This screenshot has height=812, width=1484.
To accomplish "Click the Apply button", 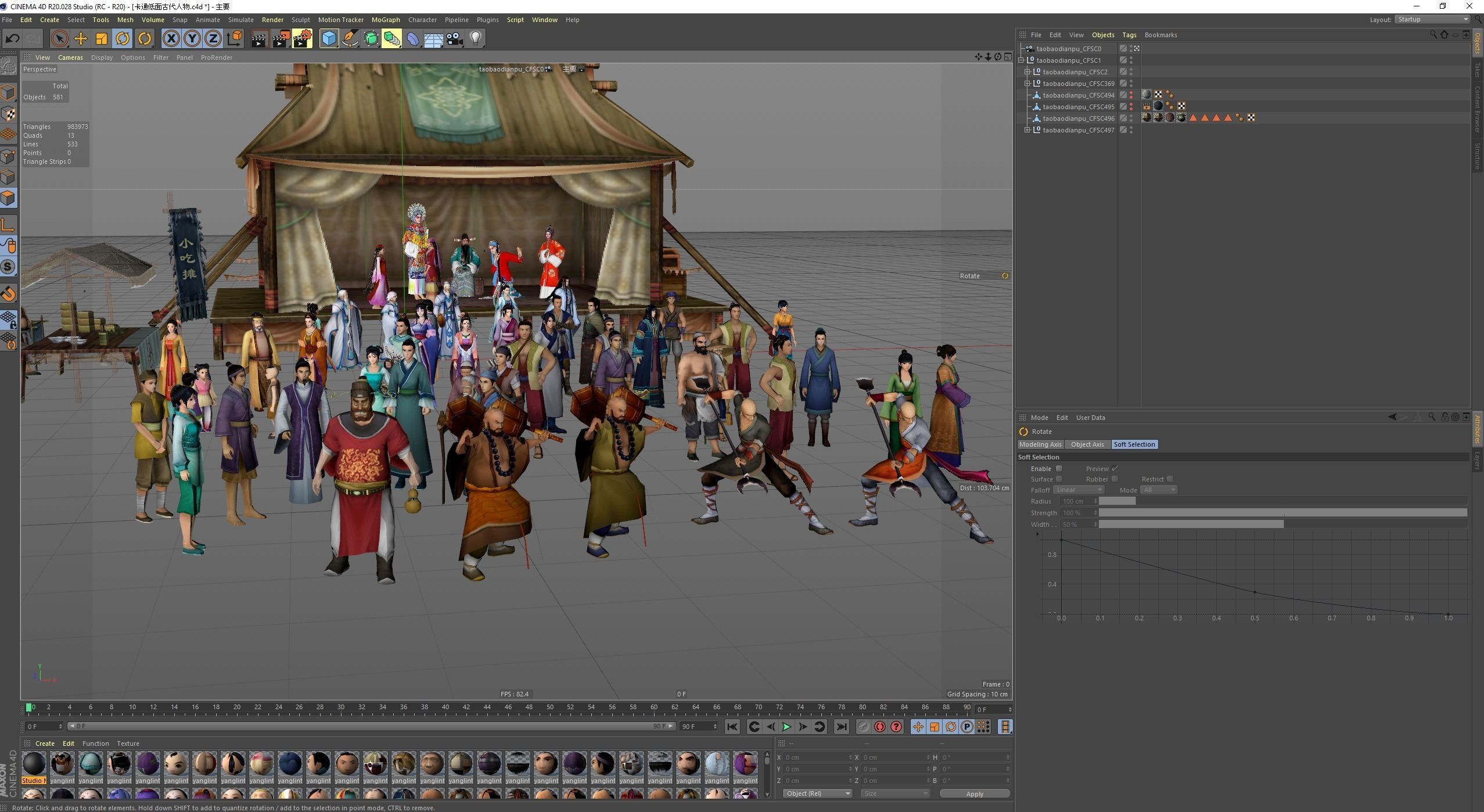I will [x=974, y=793].
